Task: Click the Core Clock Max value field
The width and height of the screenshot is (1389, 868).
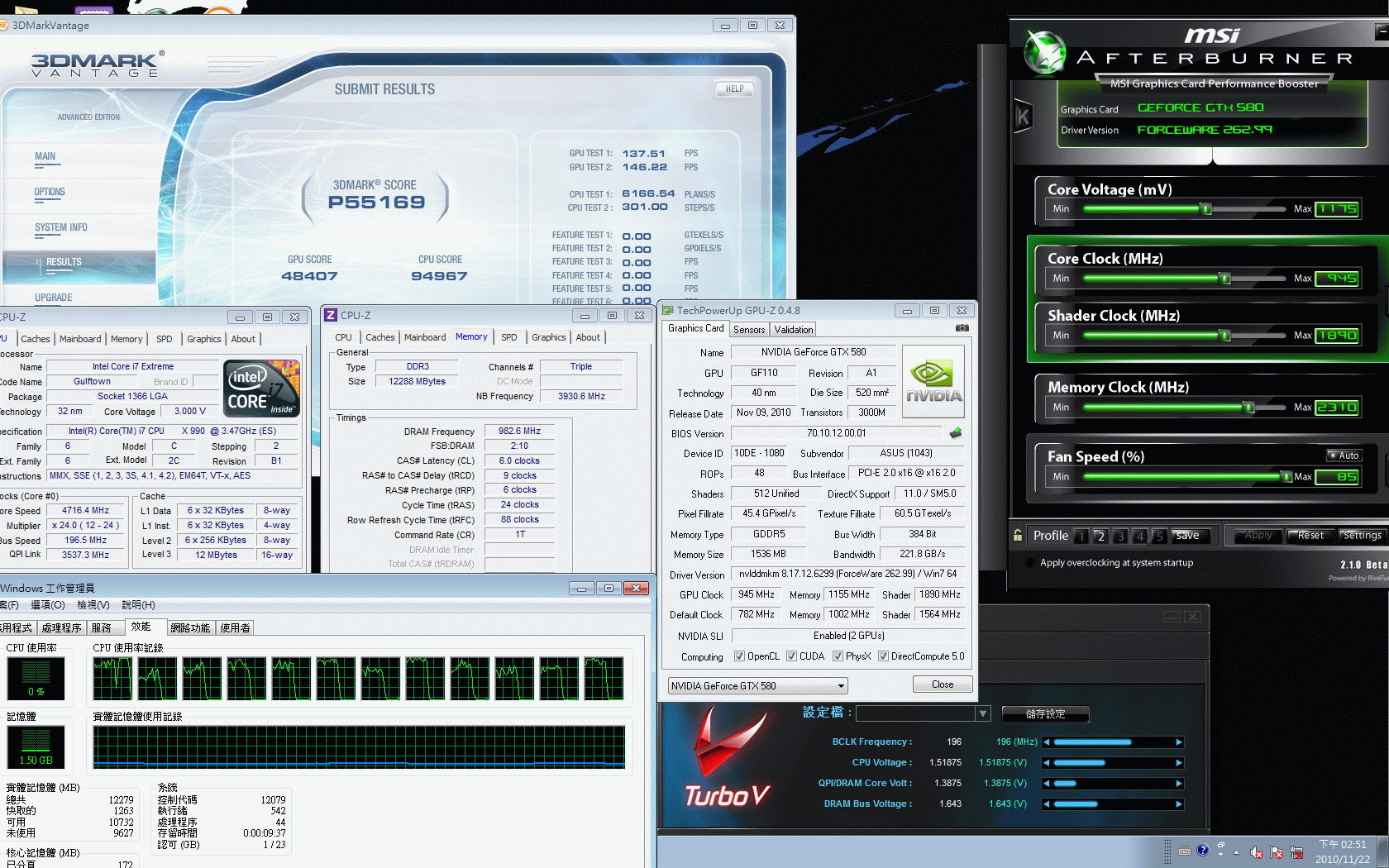Action: pyautogui.click(x=1337, y=279)
